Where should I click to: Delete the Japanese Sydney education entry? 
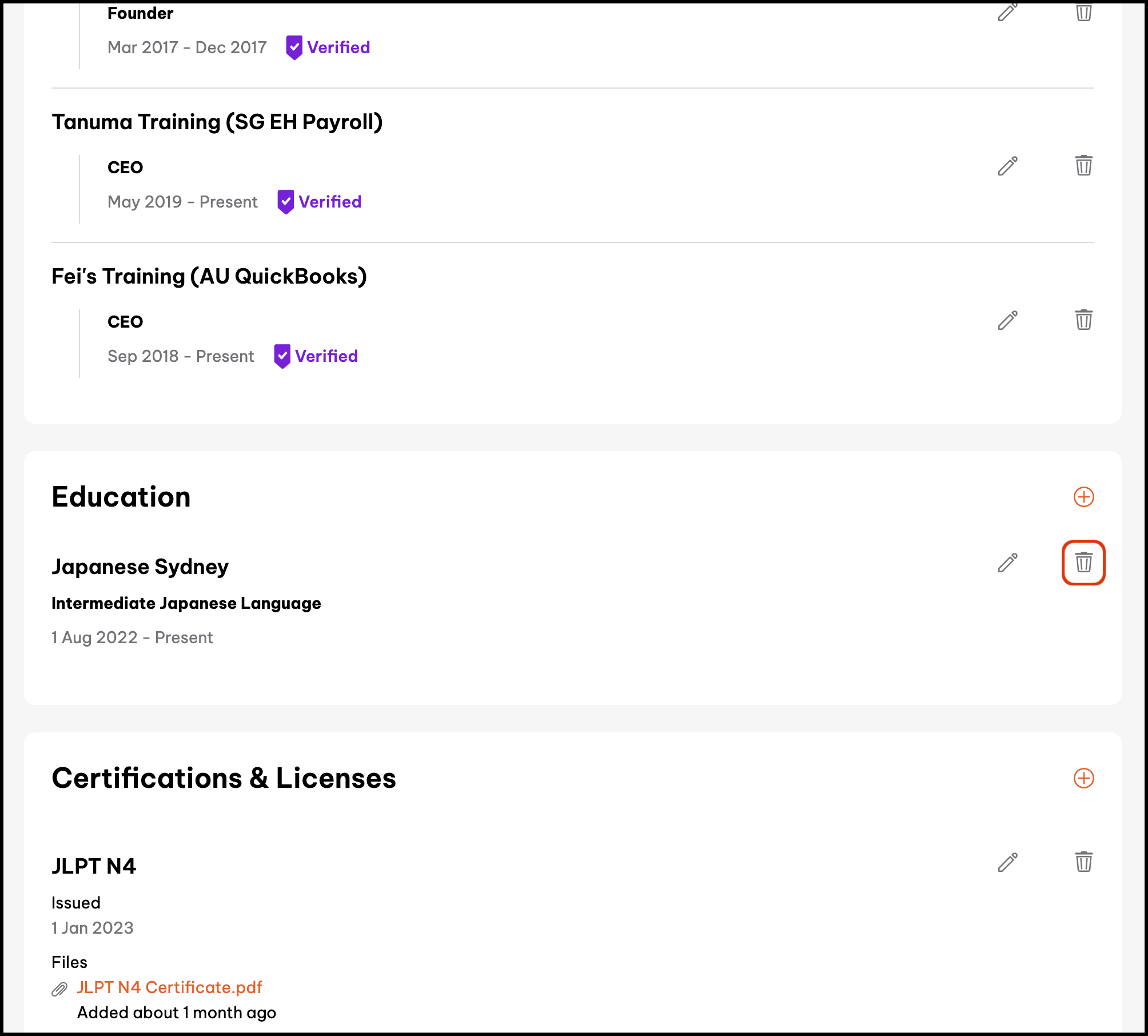point(1083,563)
